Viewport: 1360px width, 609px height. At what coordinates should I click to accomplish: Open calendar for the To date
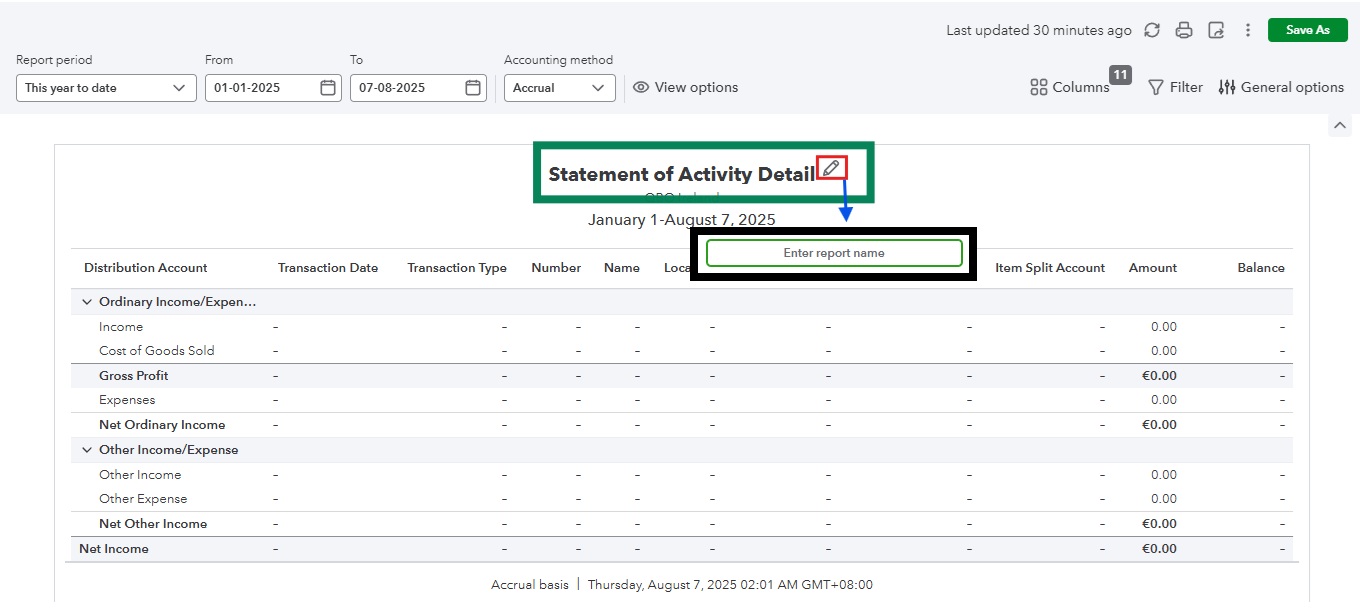pos(473,88)
